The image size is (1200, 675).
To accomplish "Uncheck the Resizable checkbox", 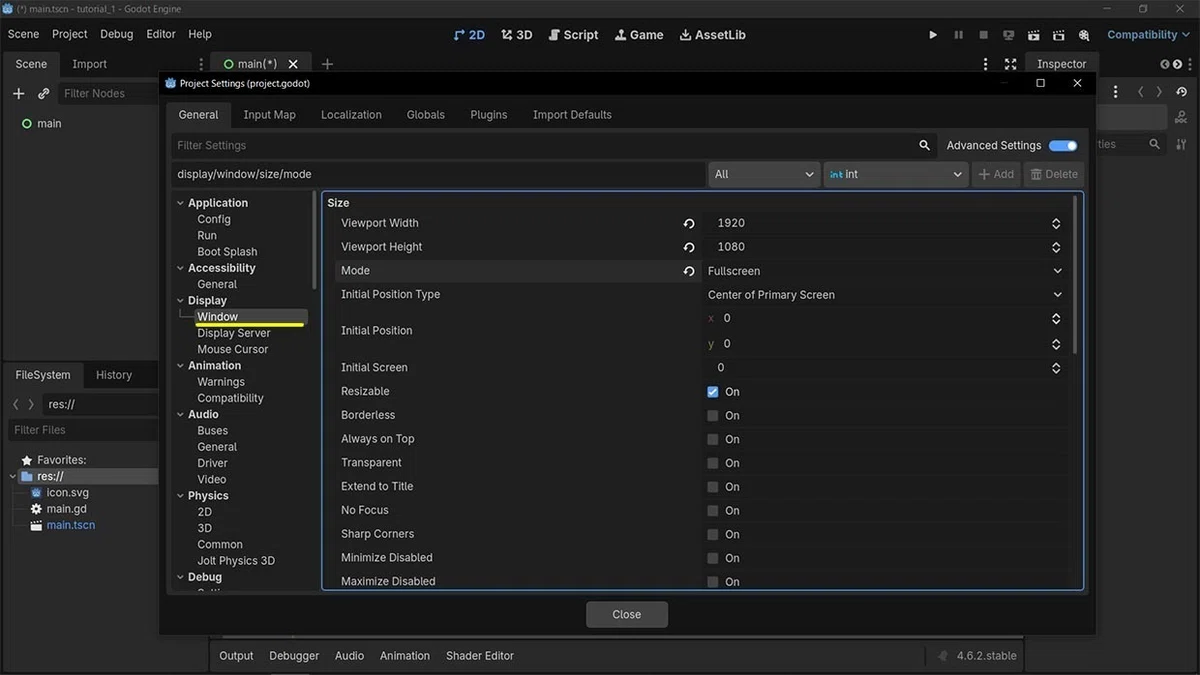I will 713,392.
